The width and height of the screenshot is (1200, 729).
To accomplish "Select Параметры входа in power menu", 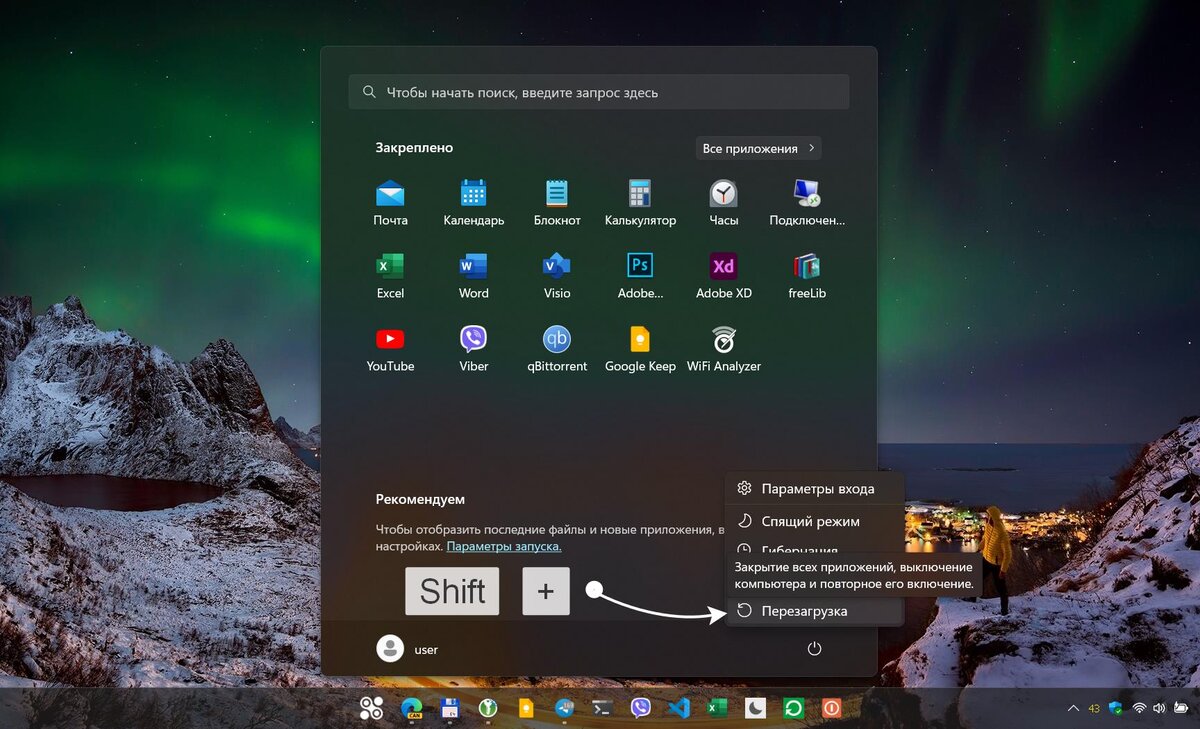I will [814, 489].
